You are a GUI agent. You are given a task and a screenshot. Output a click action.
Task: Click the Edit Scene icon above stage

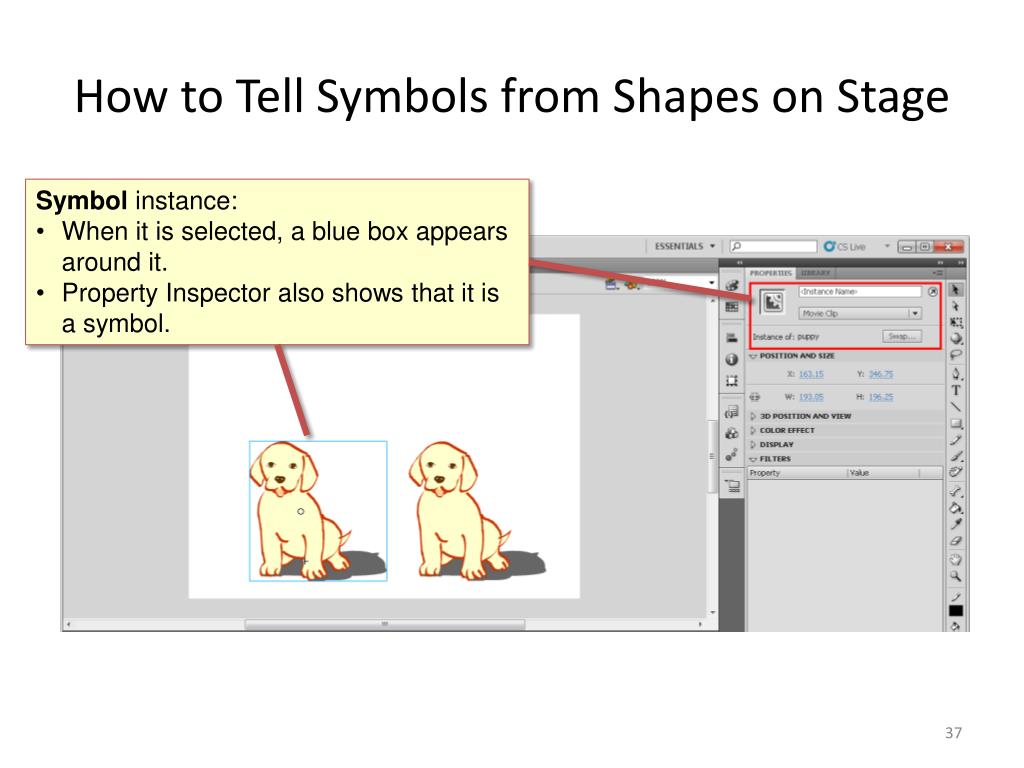pos(611,284)
